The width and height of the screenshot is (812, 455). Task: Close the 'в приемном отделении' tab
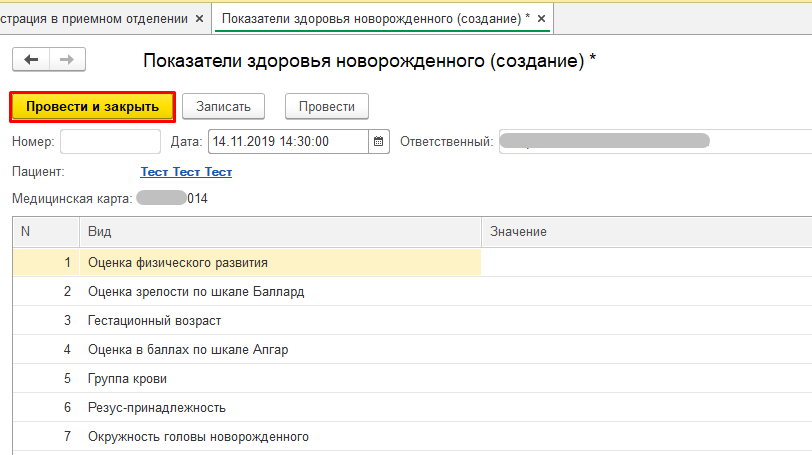point(199,19)
